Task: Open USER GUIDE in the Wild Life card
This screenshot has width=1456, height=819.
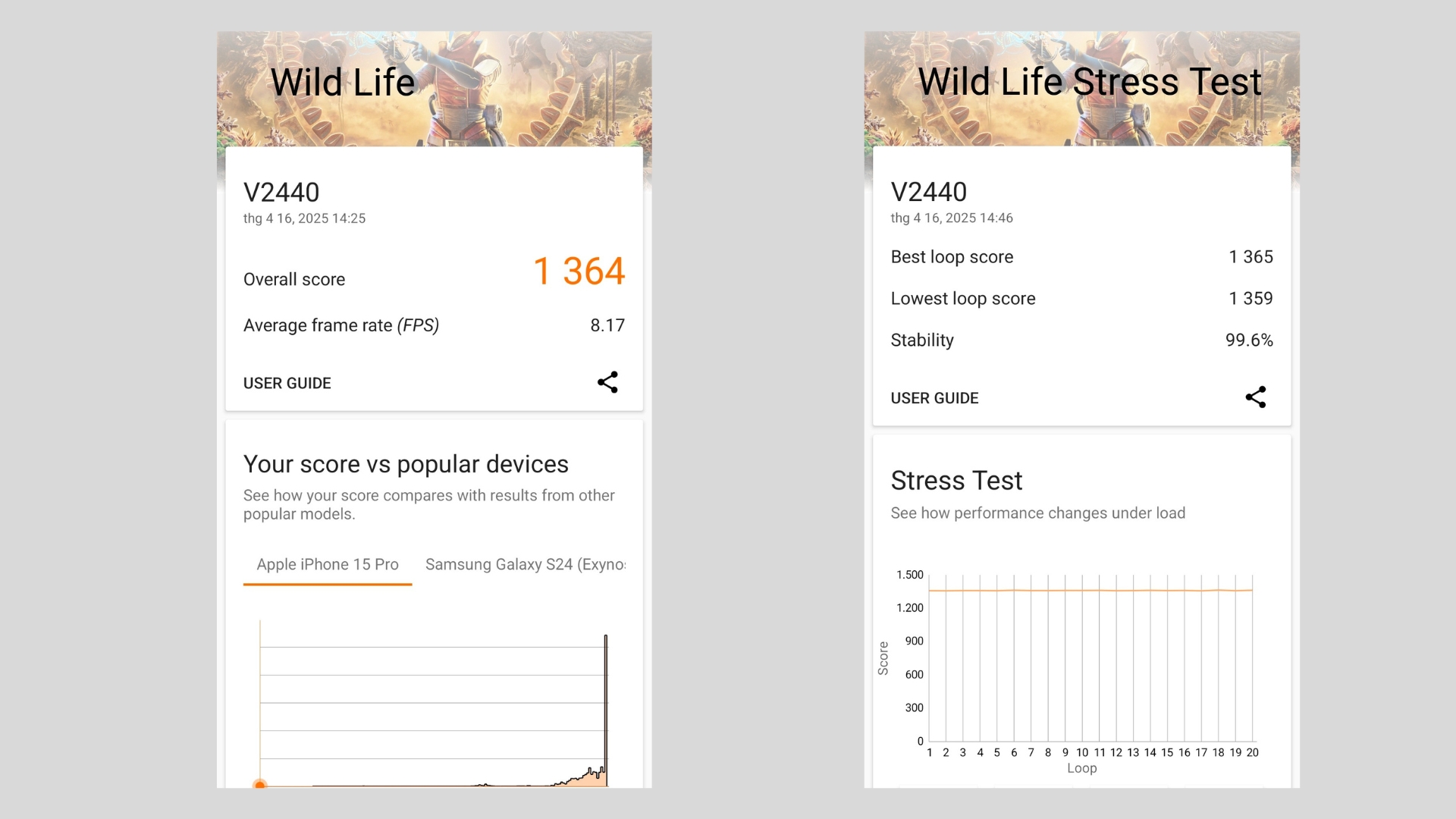Action: (287, 383)
